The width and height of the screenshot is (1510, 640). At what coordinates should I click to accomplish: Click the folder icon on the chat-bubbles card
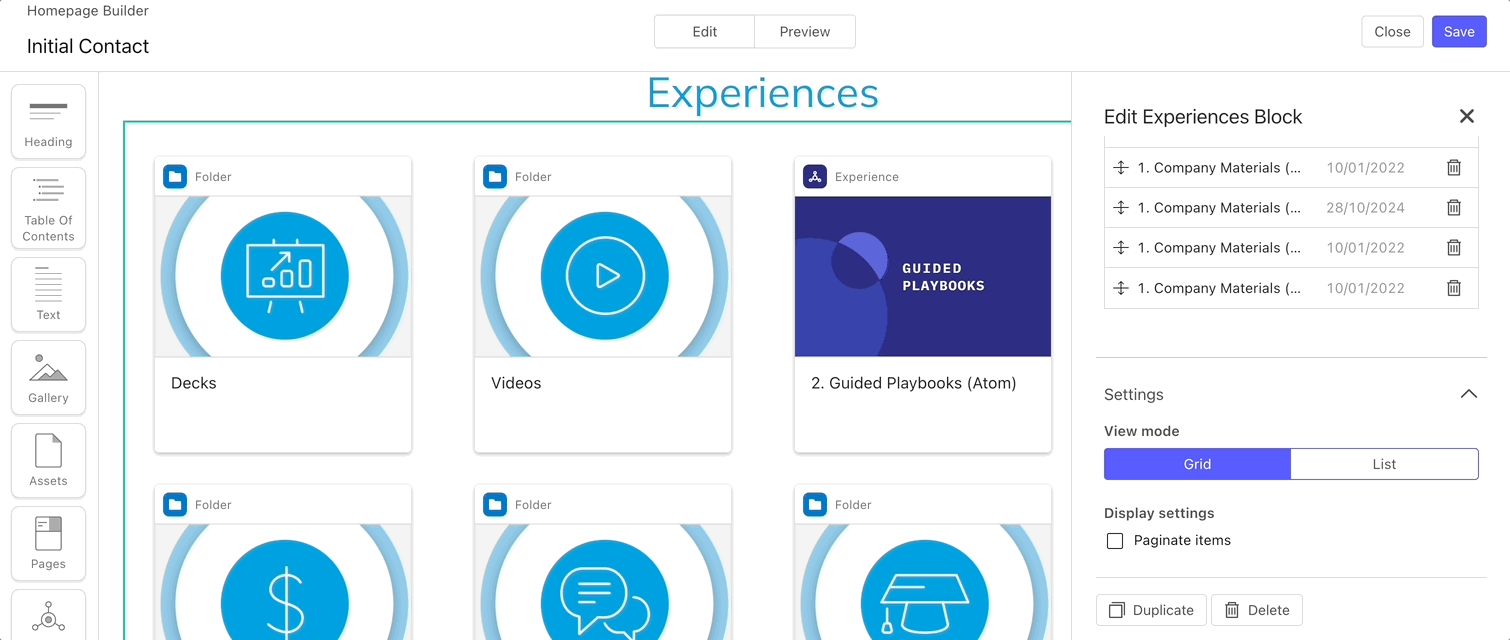click(x=495, y=505)
